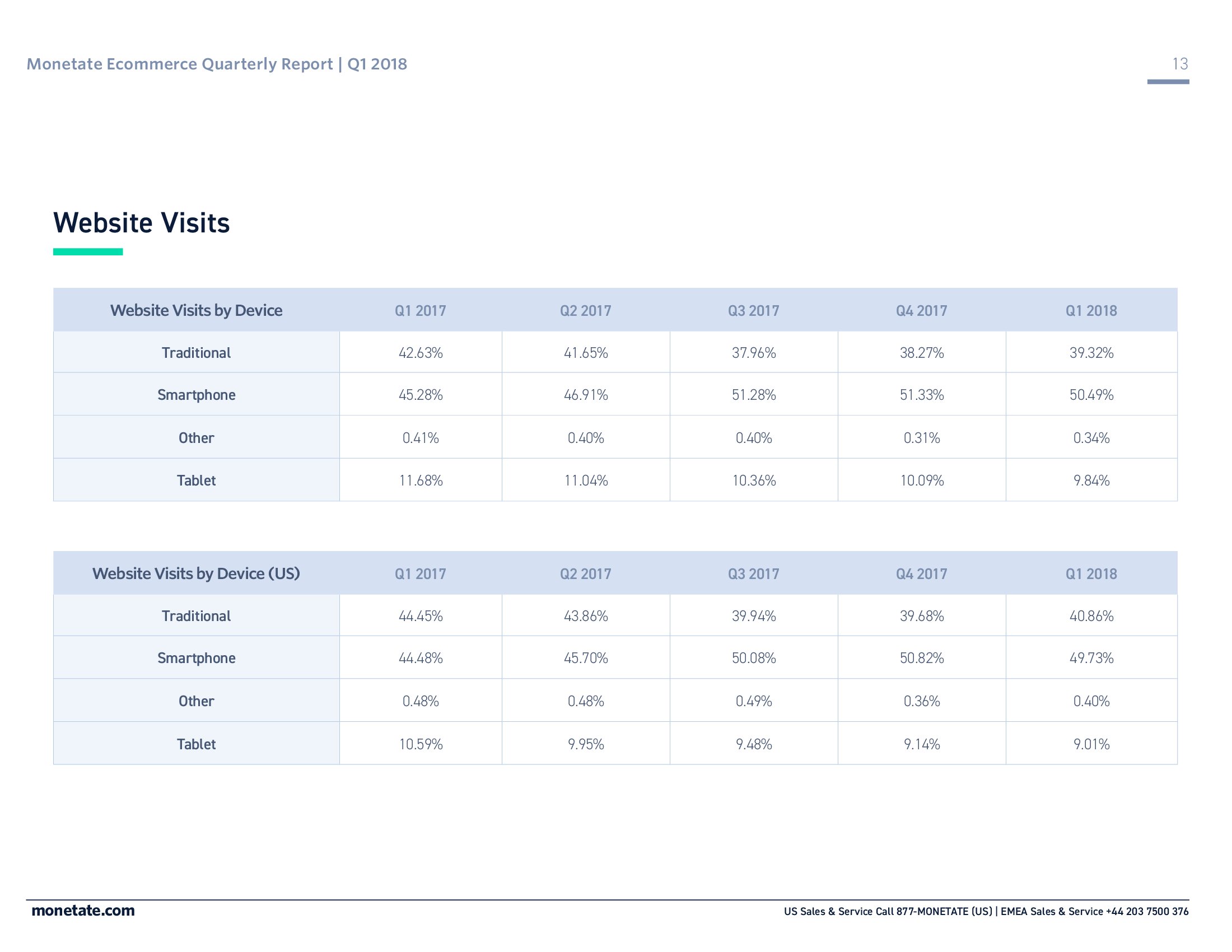1232x952 pixels.
Task: Select the 50.82% cell in US table
Action: click(921, 658)
